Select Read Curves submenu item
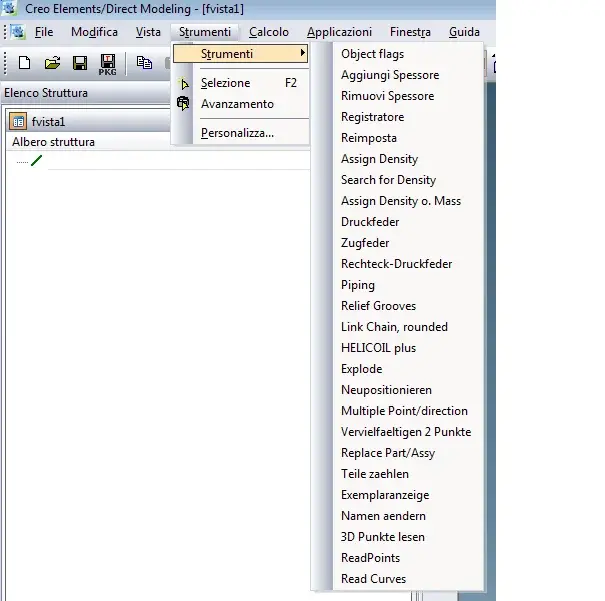Image resolution: width=605 pixels, height=601 pixels. (373, 579)
